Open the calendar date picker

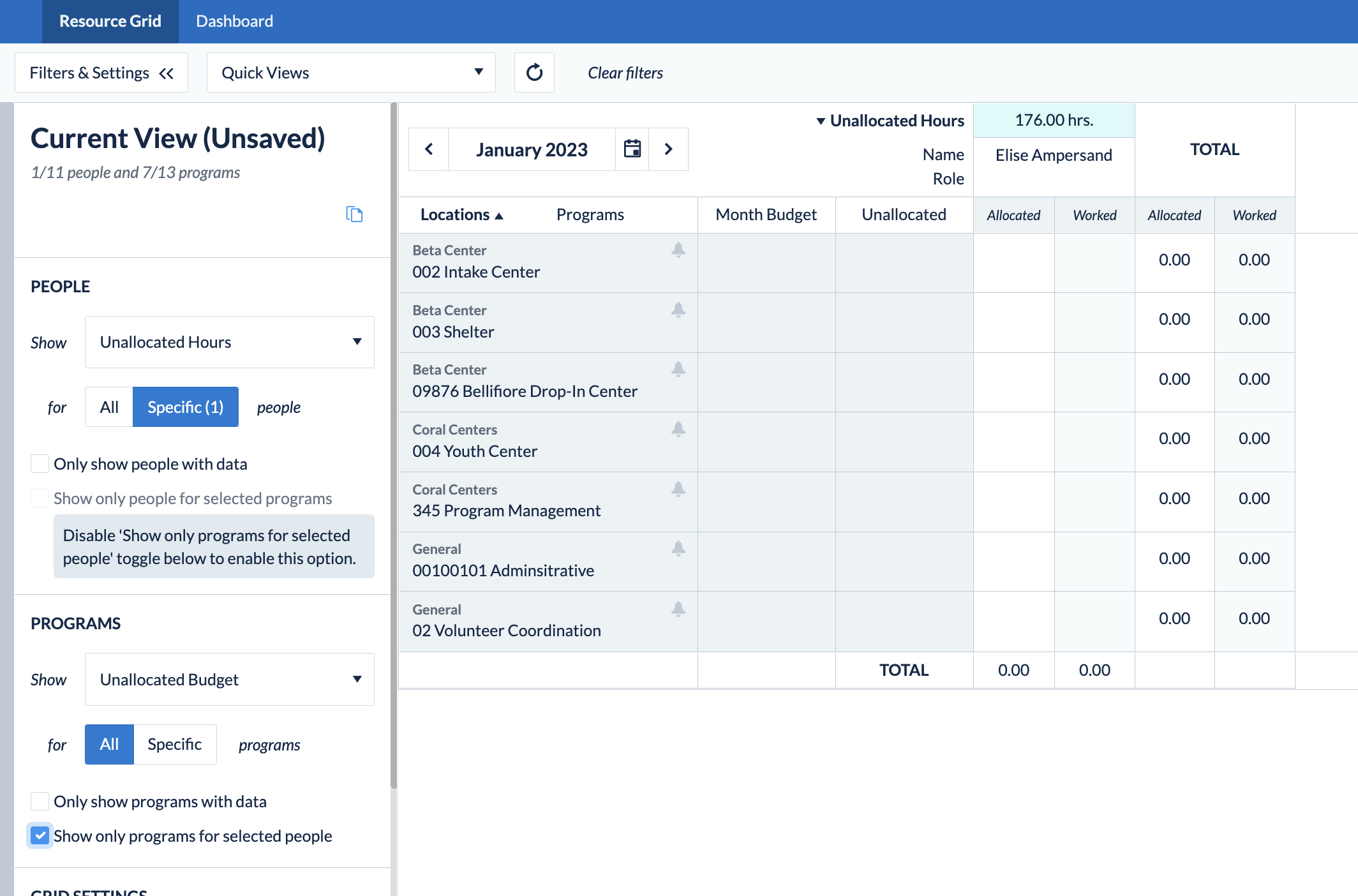pyautogui.click(x=632, y=149)
